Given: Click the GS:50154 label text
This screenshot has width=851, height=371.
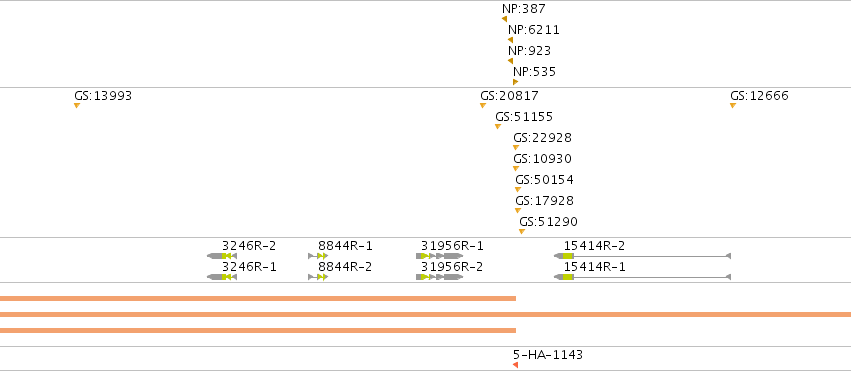Looking at the screenshot, I should coord(544,180).
